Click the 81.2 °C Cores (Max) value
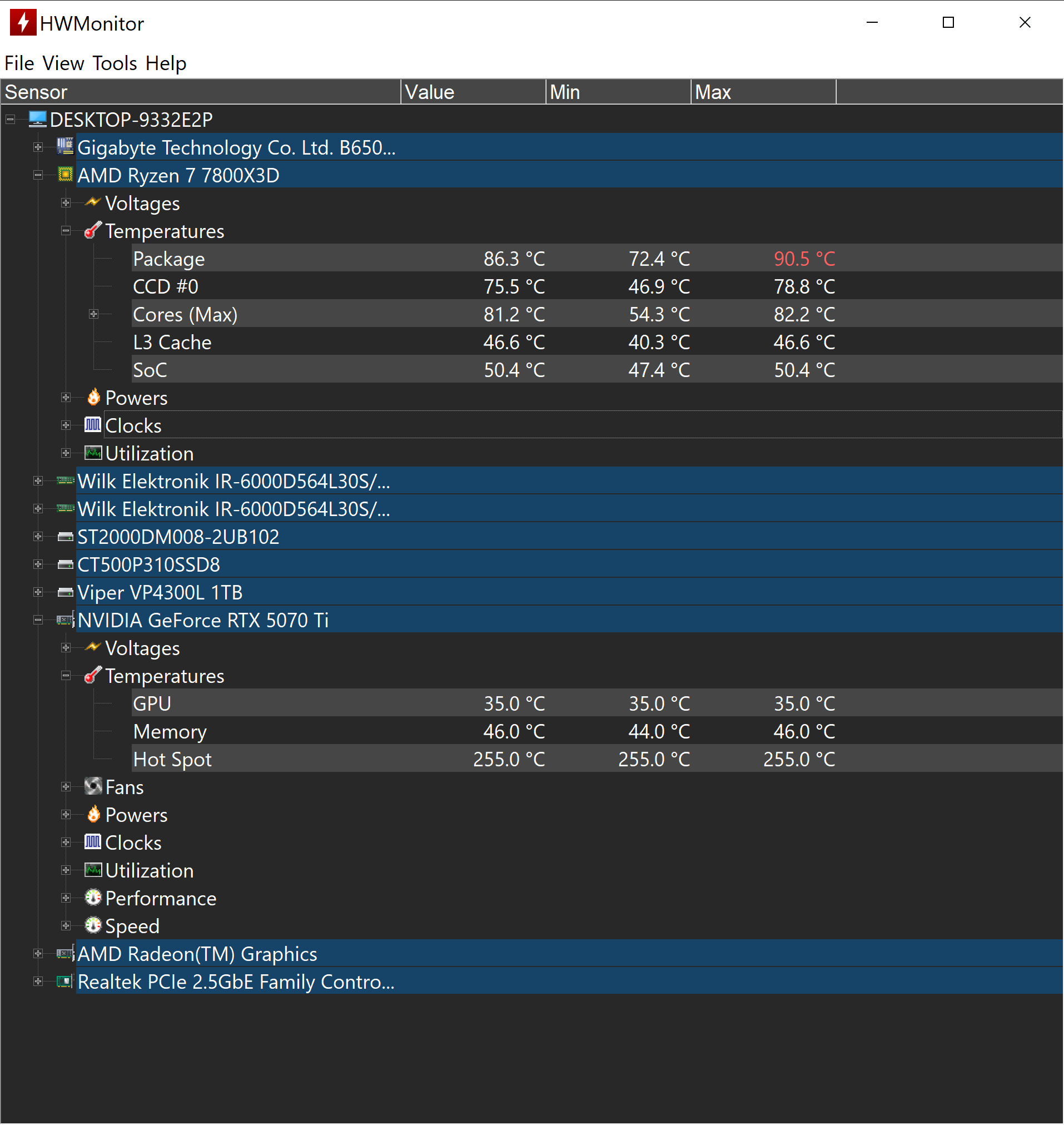Viewport: 1064px width, 1125px height. click(x=514, y=314)
